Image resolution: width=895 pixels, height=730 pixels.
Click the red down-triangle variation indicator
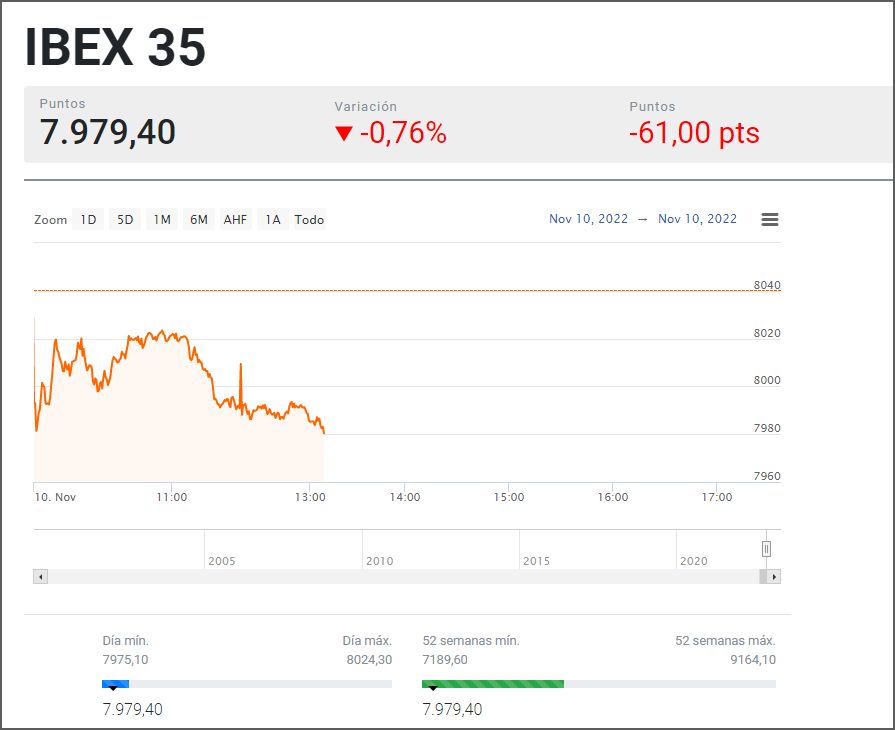click(x=340, y=133)
